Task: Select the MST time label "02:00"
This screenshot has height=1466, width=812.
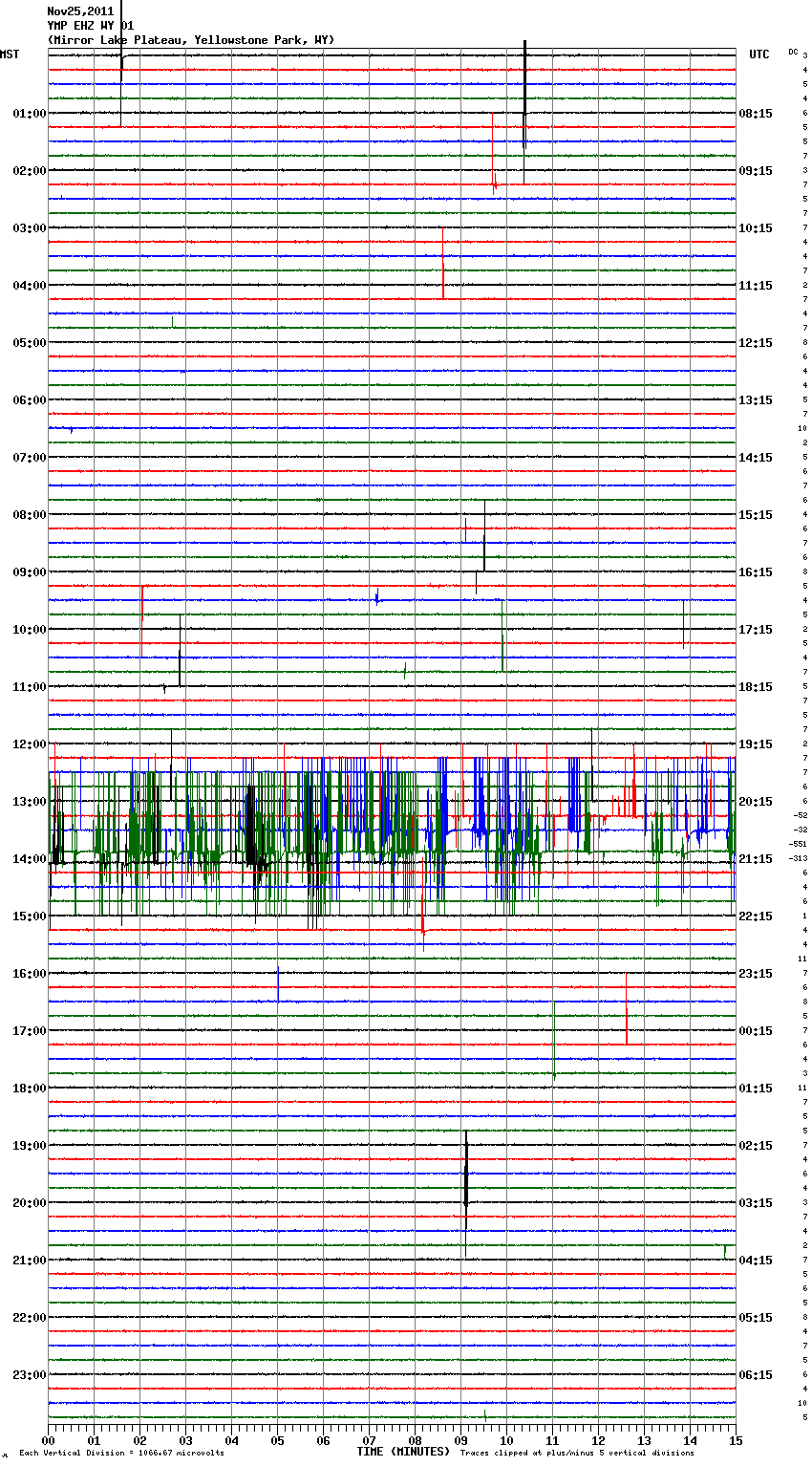Action: [x=30, y=171]
